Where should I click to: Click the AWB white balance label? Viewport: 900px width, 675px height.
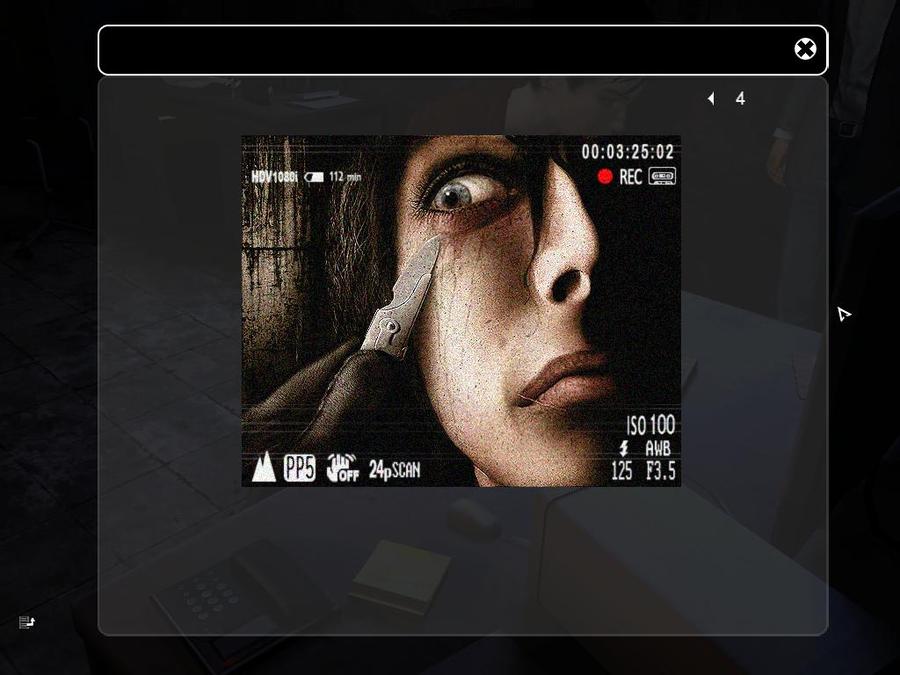[658, 448]
